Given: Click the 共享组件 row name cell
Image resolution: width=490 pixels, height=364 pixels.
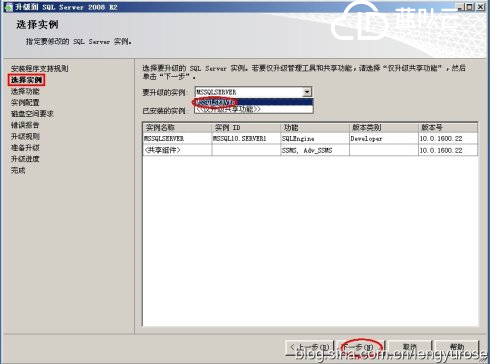Looking at the screenshot, I should pyautogui.click(x=177, y=150).
